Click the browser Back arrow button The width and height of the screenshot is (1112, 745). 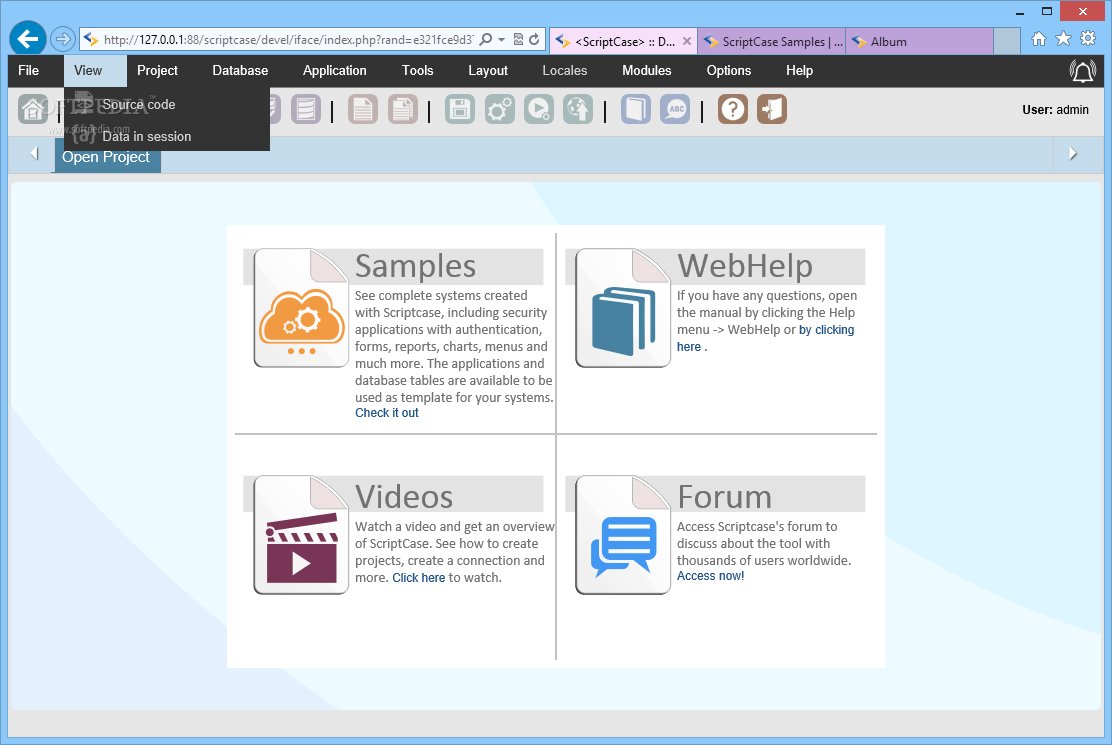28,38
